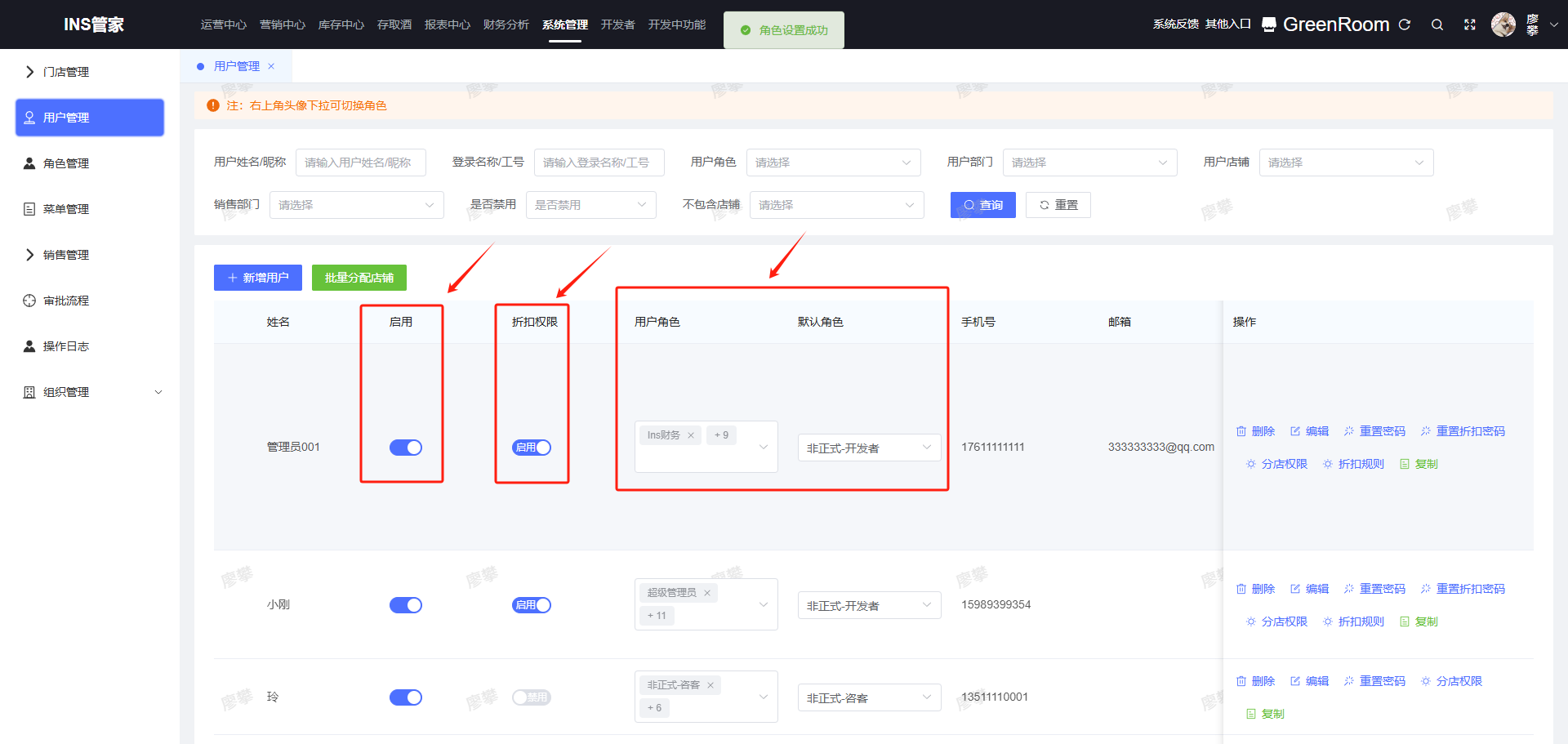Remove Ins财务 role tag from 管理员001

coord(691,435)
